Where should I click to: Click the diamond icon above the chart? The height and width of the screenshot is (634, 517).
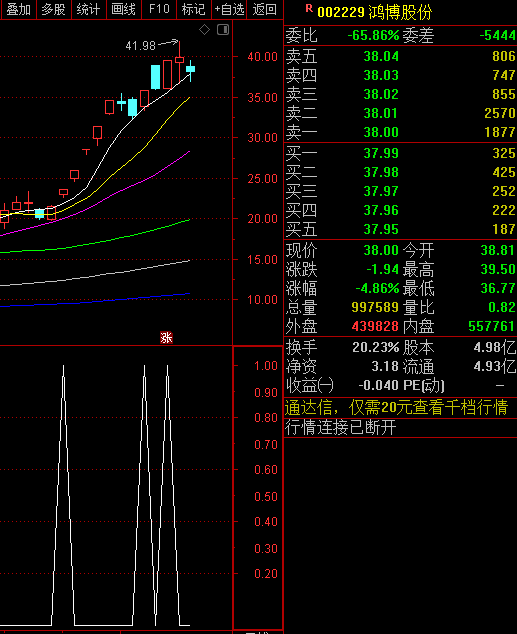(205, 30)
